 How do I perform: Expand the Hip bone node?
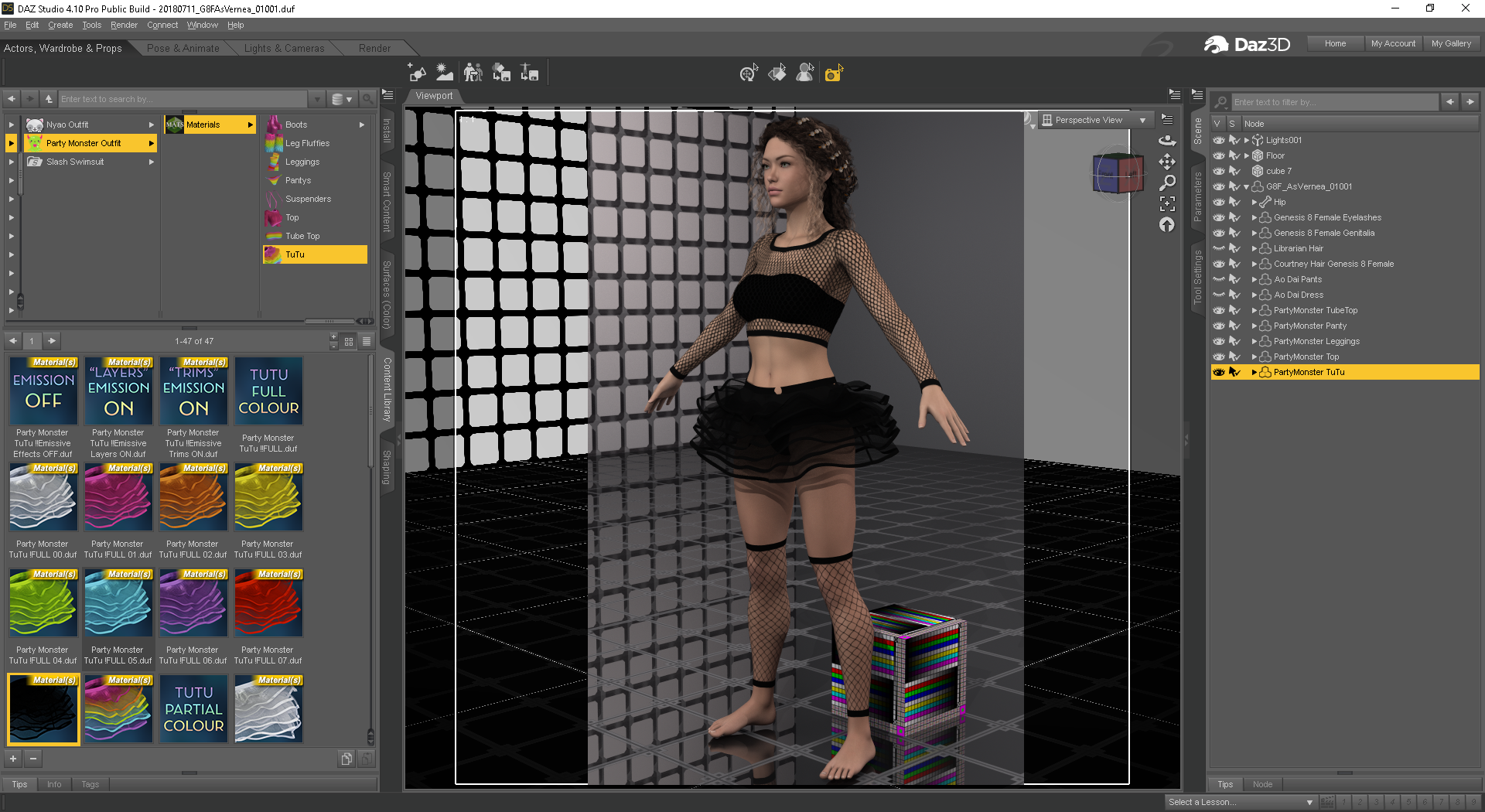click(1254, 202)
